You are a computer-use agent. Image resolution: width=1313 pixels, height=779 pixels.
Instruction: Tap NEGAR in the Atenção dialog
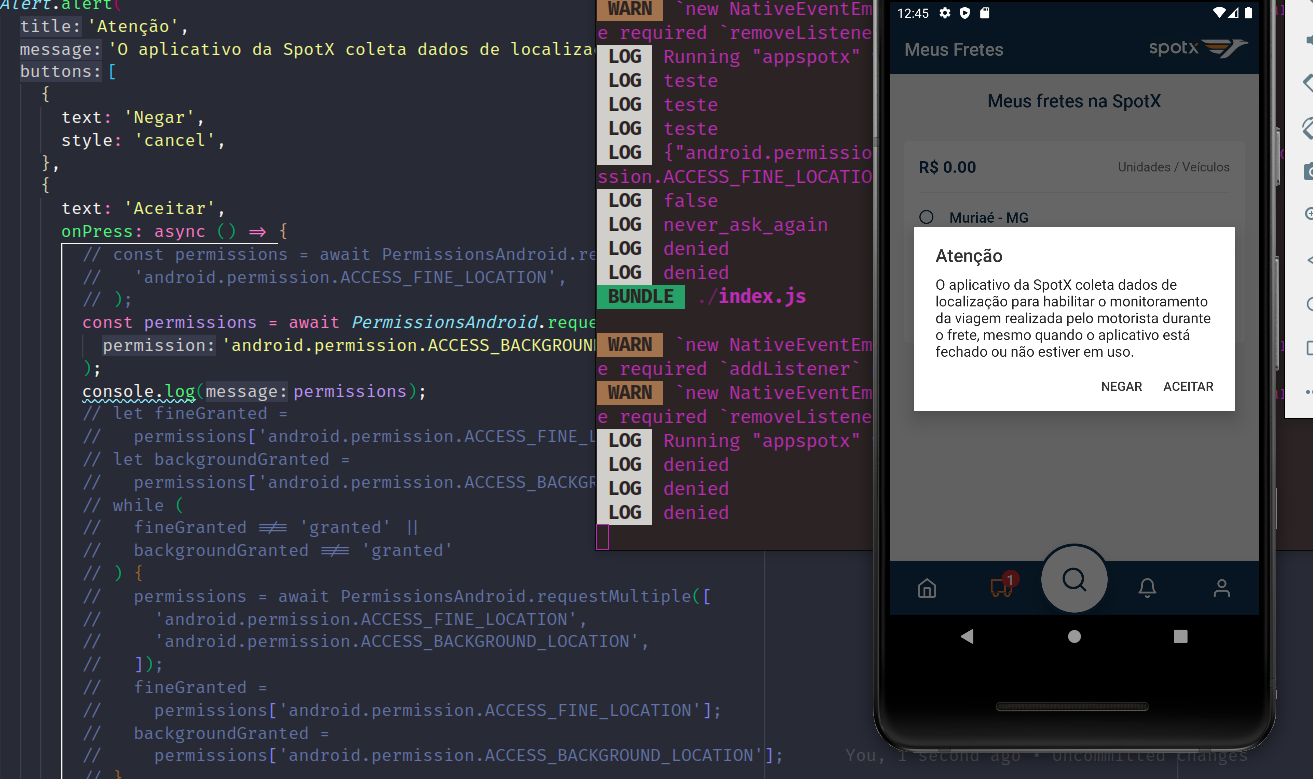pyautogui.click(x=1121, y=387)
